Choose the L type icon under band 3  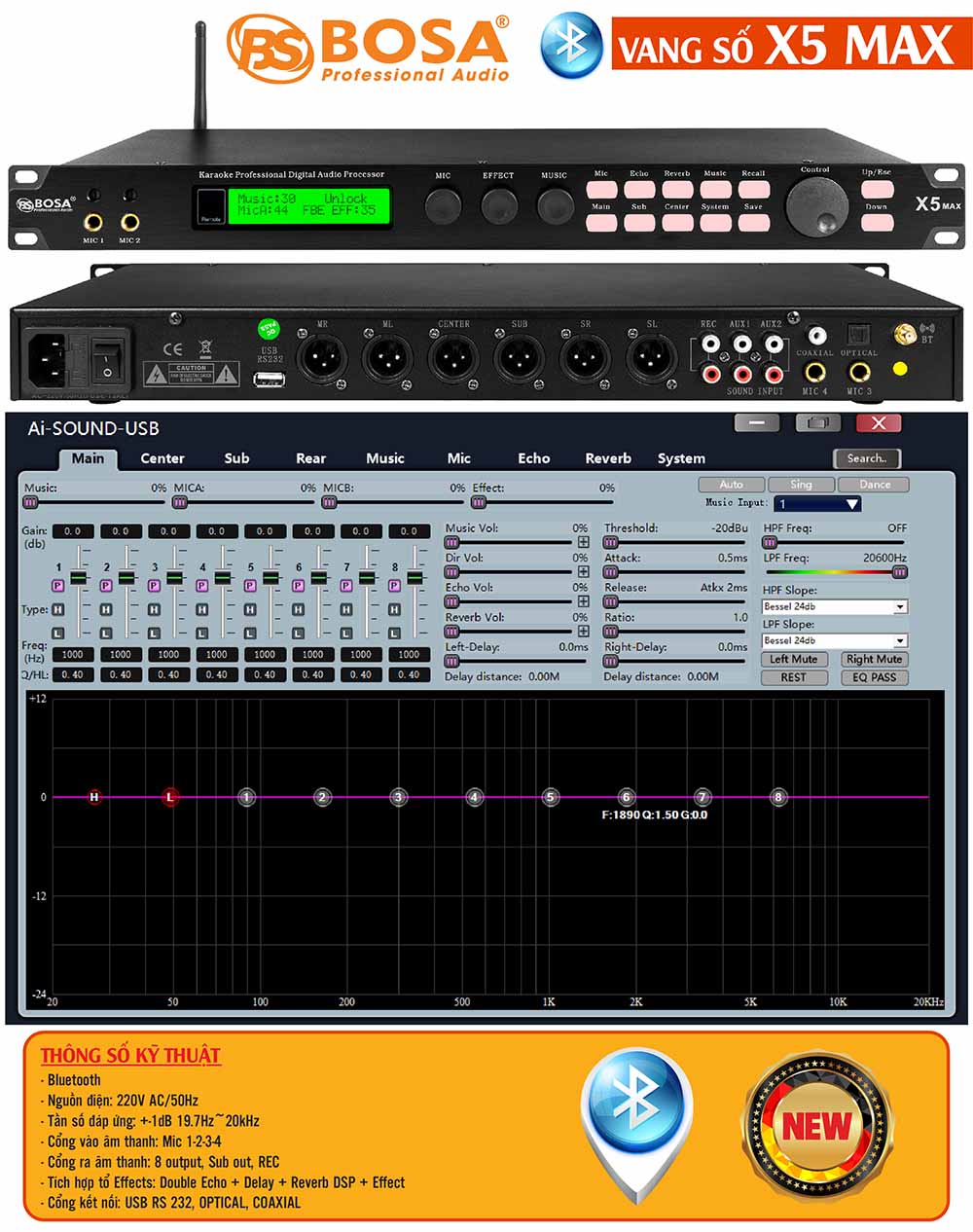[154, 634]
